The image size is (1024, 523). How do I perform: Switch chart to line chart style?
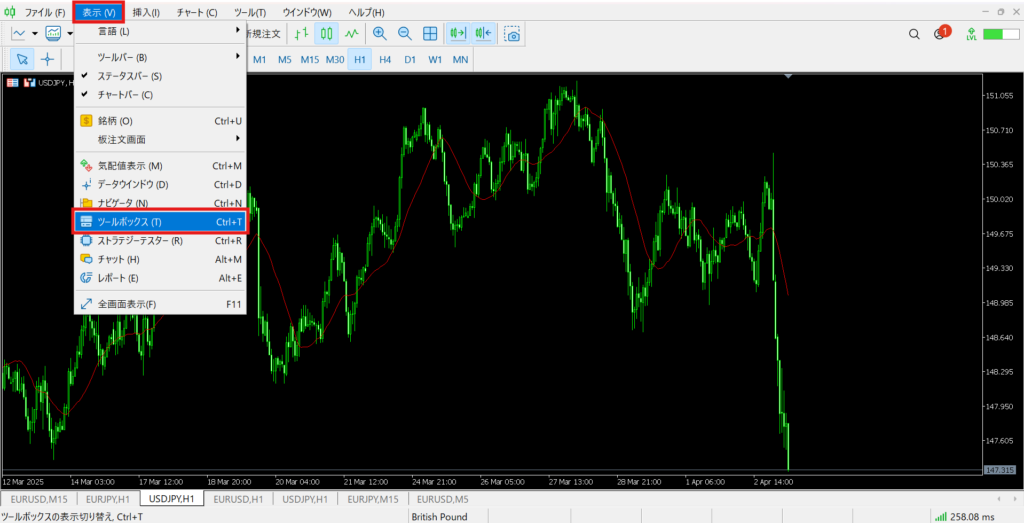[x=352, y=34]
